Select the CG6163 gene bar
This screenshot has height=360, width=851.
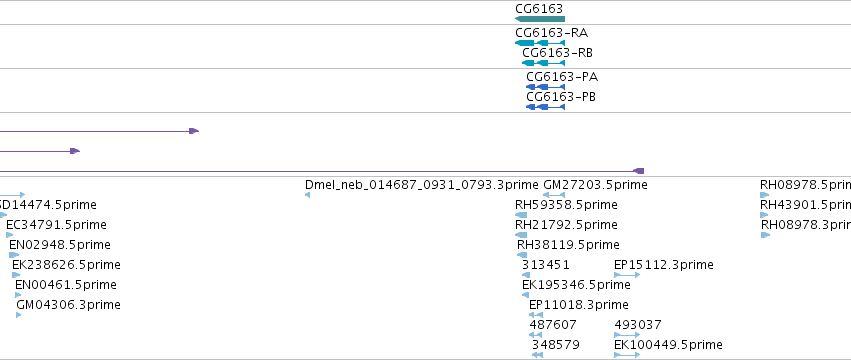click(x=540, y=19)
